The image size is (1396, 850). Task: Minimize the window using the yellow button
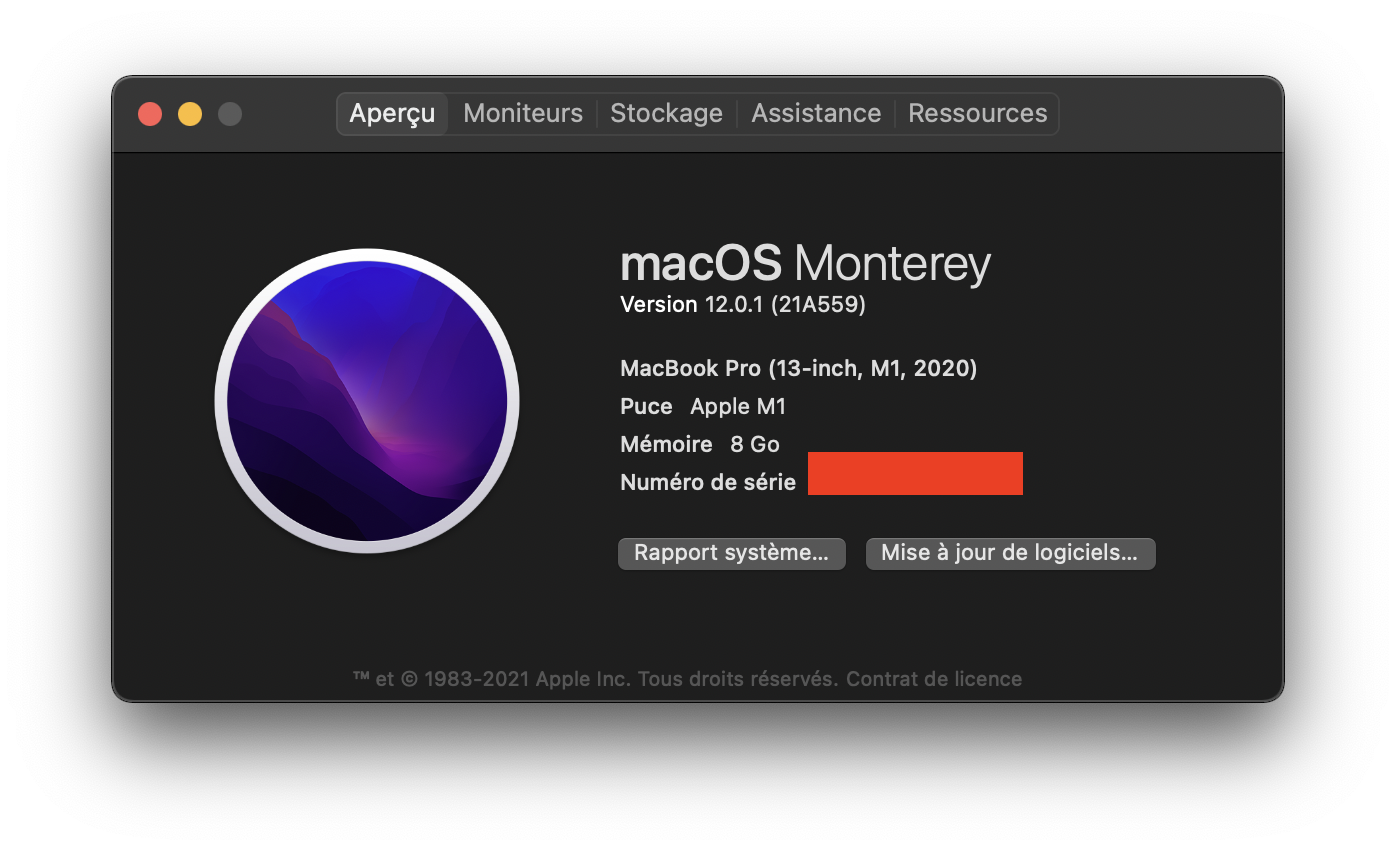(x=190, y=114)
